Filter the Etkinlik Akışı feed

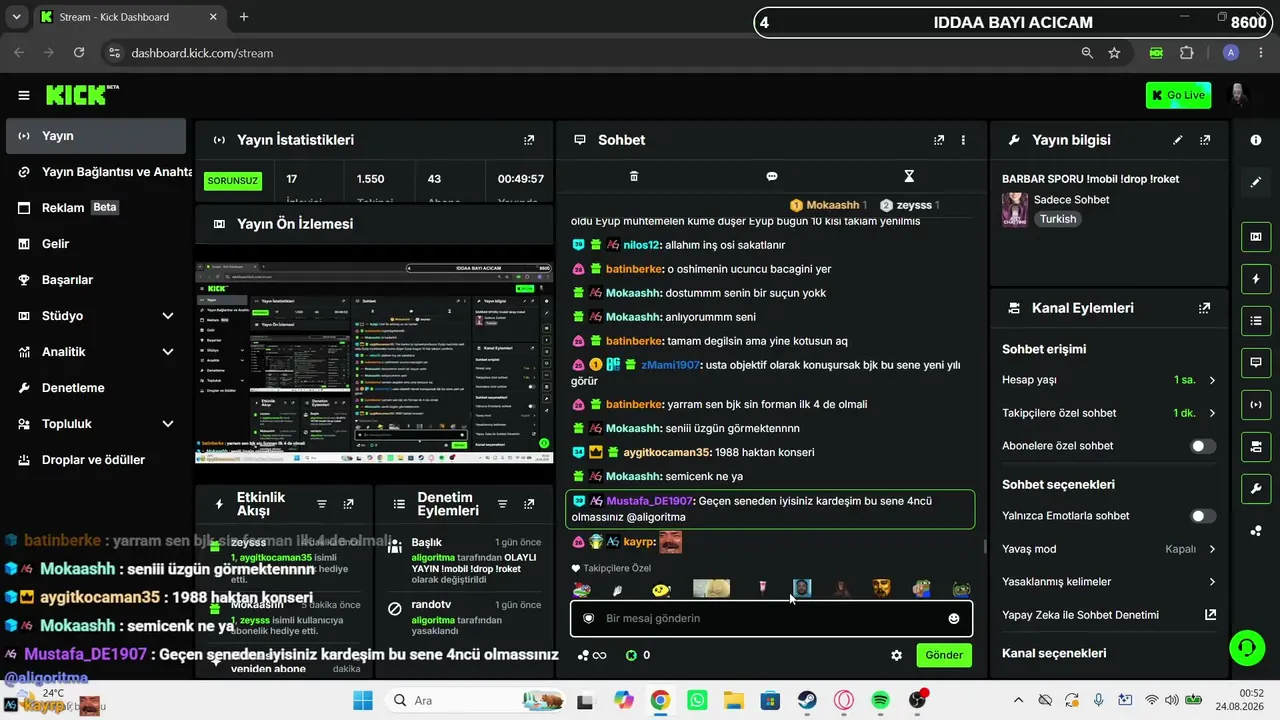[322, 504]
